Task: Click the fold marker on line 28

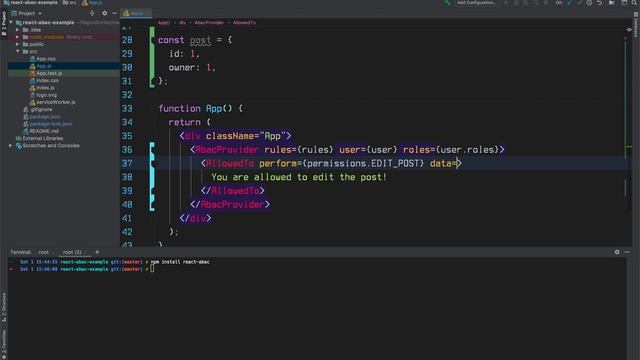Action: click(152, 40)
